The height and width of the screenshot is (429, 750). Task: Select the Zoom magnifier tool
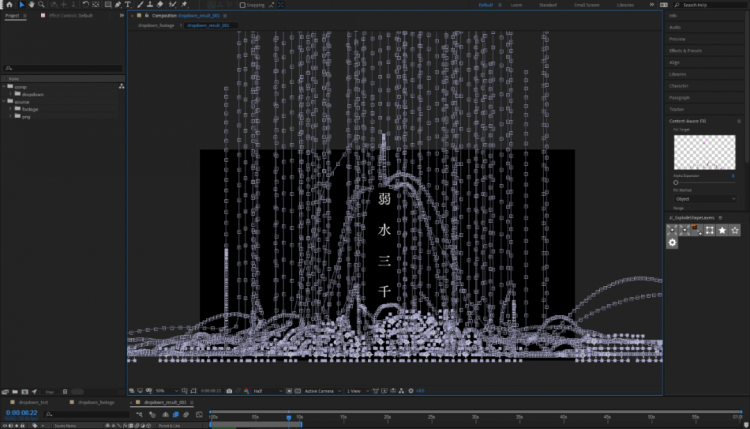click(x=42, y=4)
